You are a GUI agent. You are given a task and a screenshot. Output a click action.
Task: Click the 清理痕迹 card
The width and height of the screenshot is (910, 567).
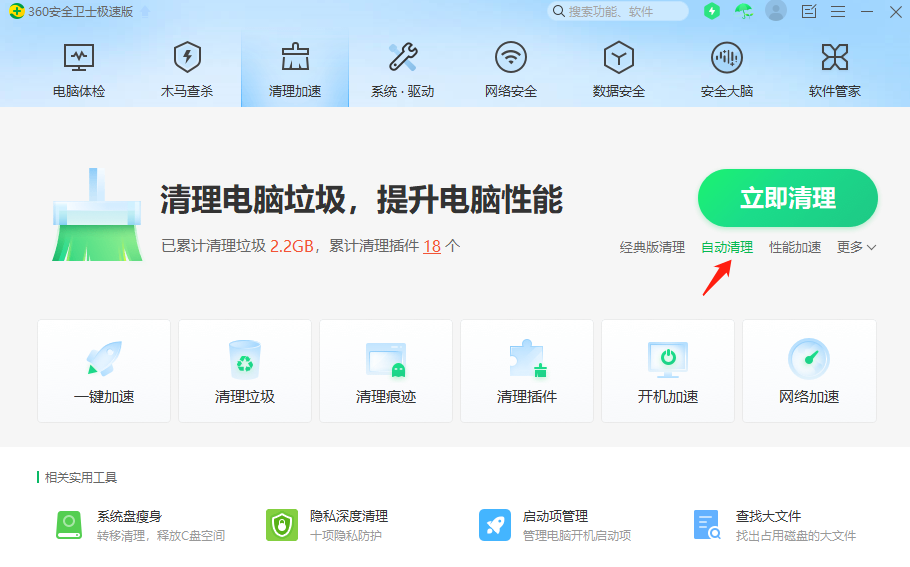(386, 371)
